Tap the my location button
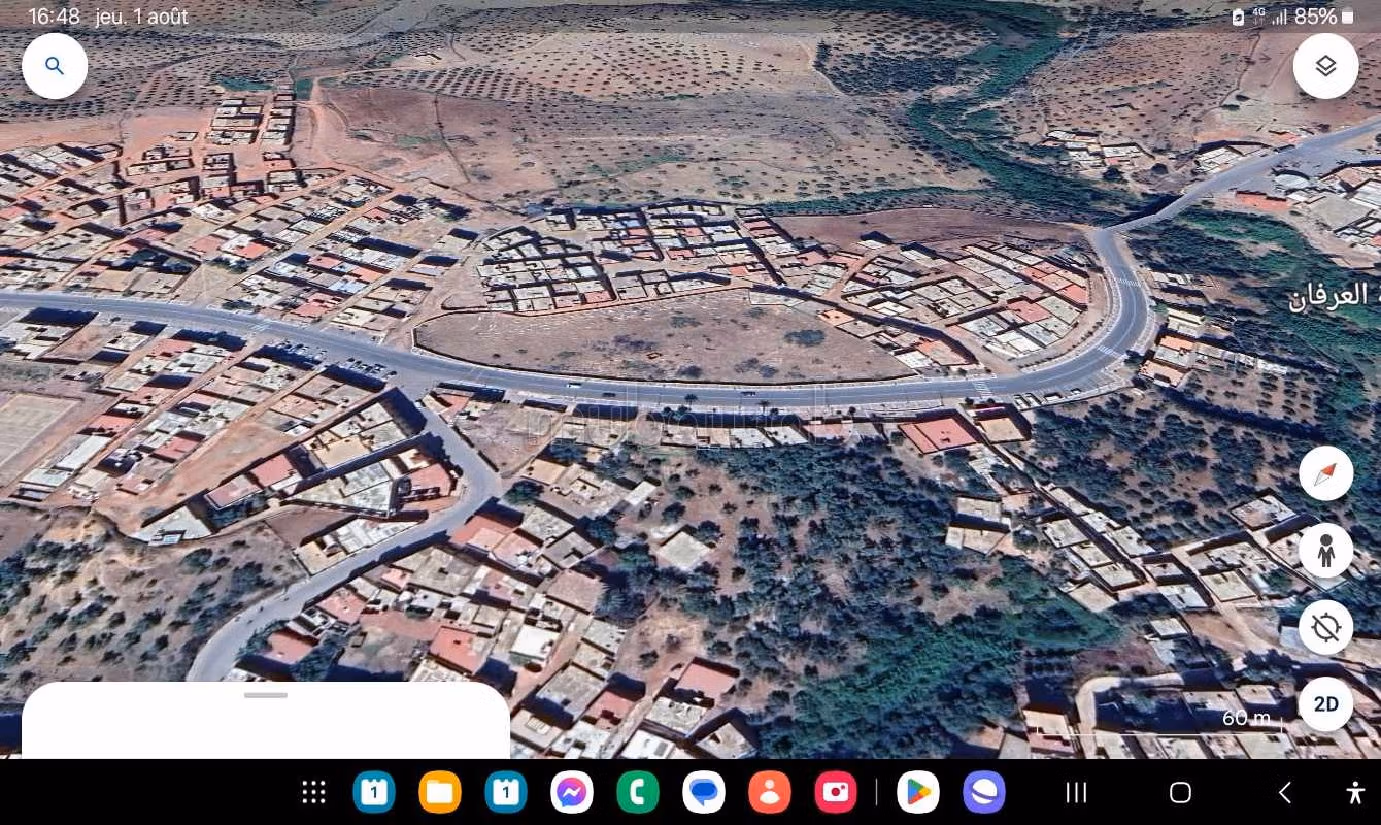Screen dimensions: 1381x825 tap(1326, 628)
